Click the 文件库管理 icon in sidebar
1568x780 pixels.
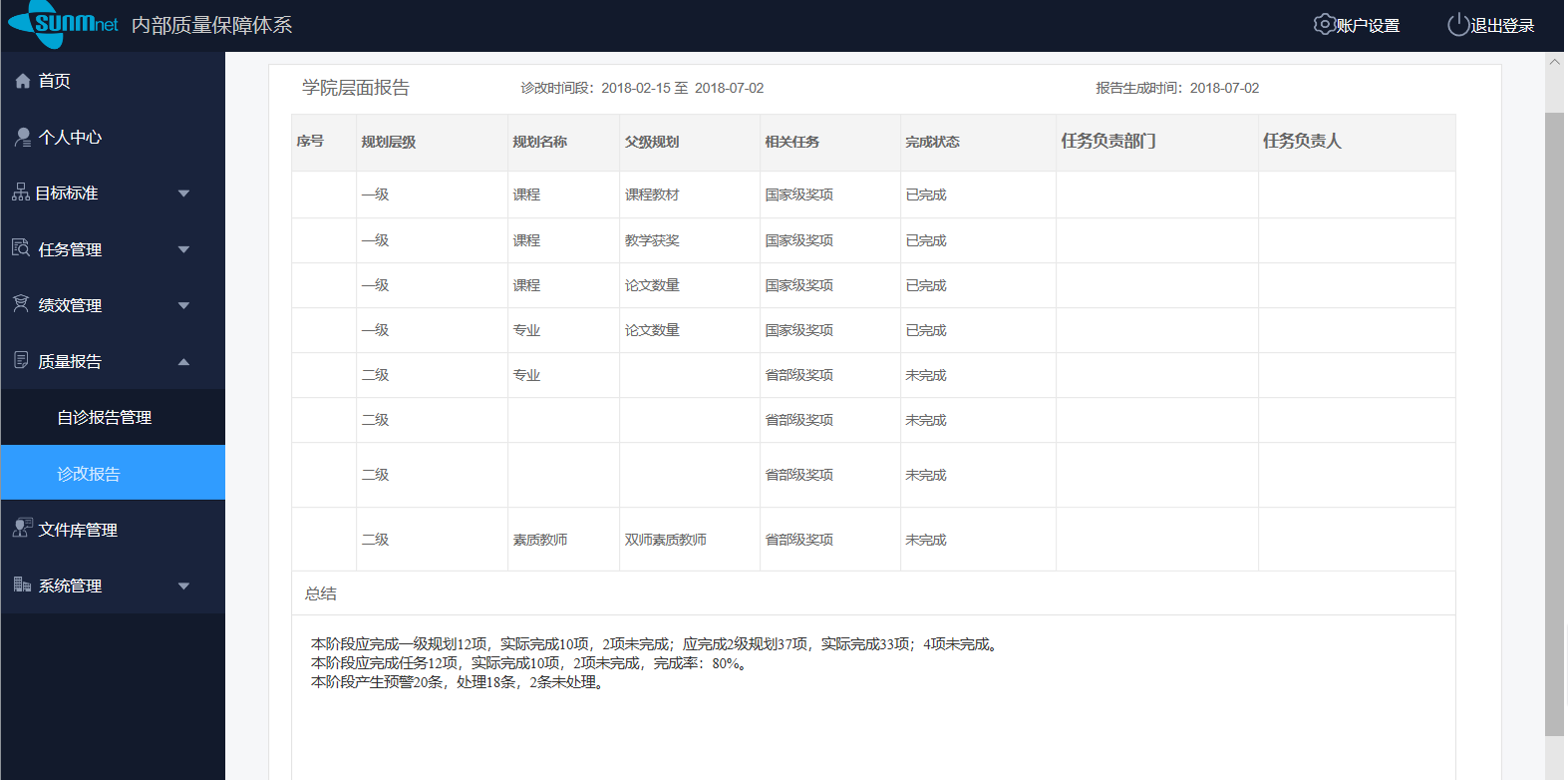pyautogui.click(x=21, y=529)
